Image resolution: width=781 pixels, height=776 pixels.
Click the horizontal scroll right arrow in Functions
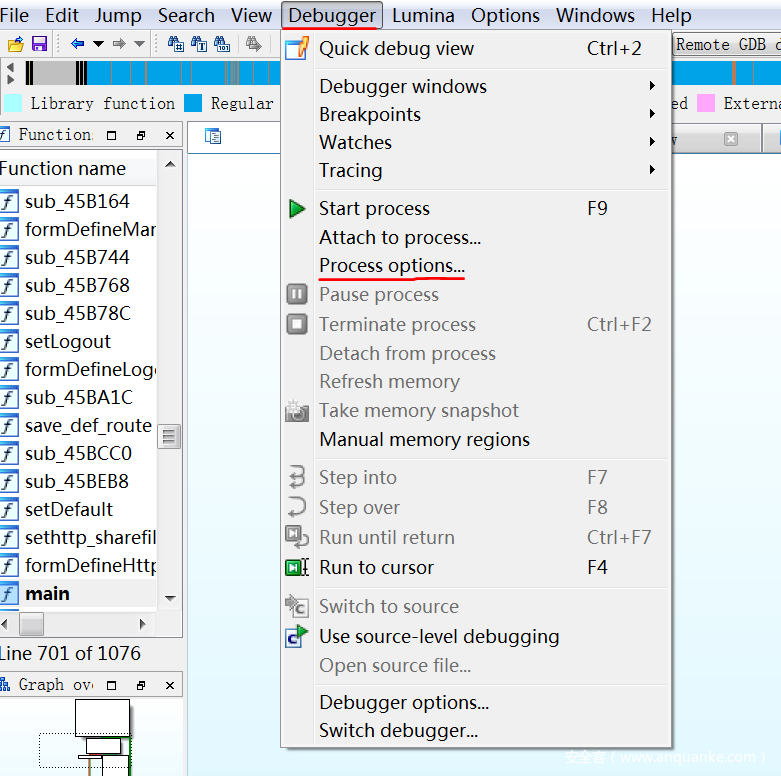142,624
